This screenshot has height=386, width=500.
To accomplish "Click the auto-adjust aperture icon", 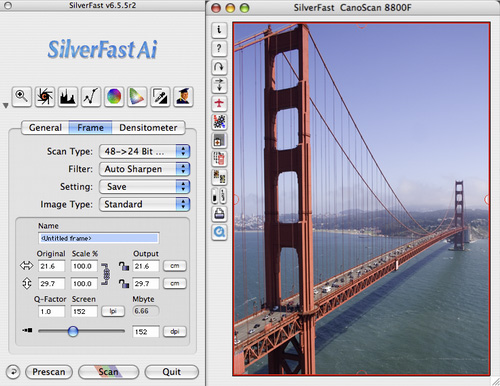I will 45,97.
